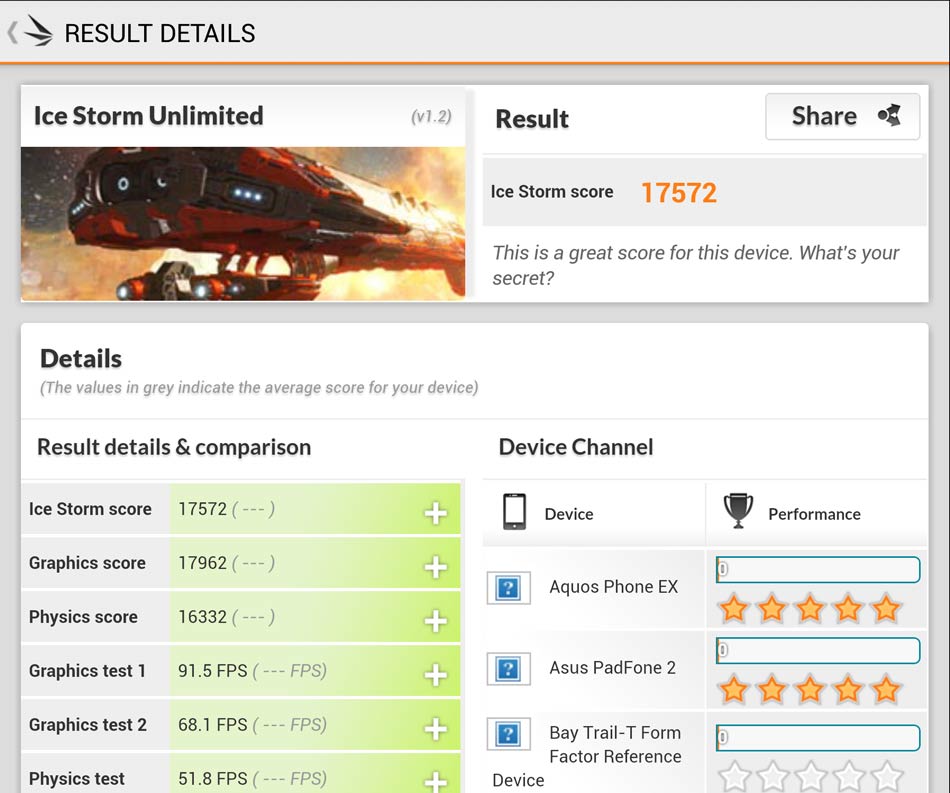Click the 16332 Physics score value
The width and height of the screenshot is (950, 793).
click(x=202, y=617)
